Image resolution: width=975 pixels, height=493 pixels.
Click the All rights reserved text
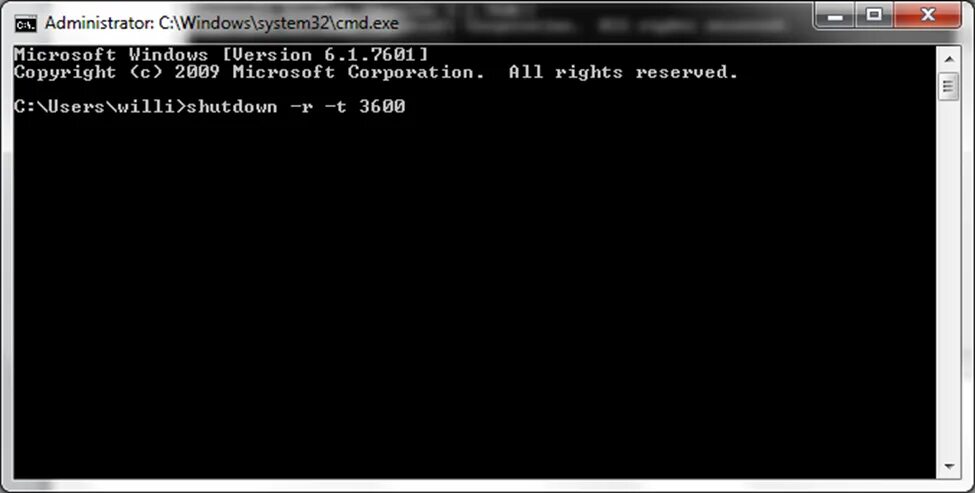623,72
